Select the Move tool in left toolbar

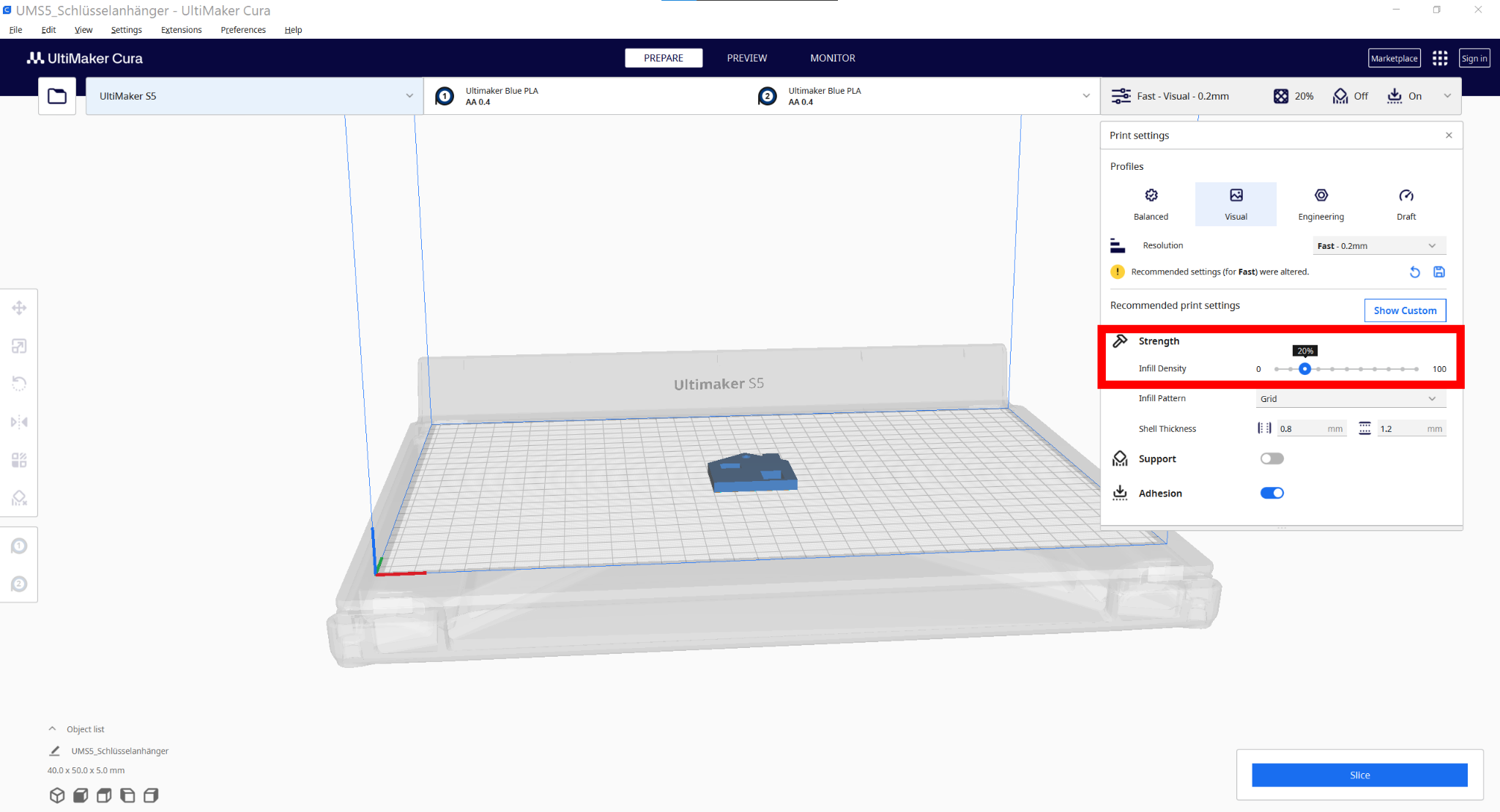(19, 308)
